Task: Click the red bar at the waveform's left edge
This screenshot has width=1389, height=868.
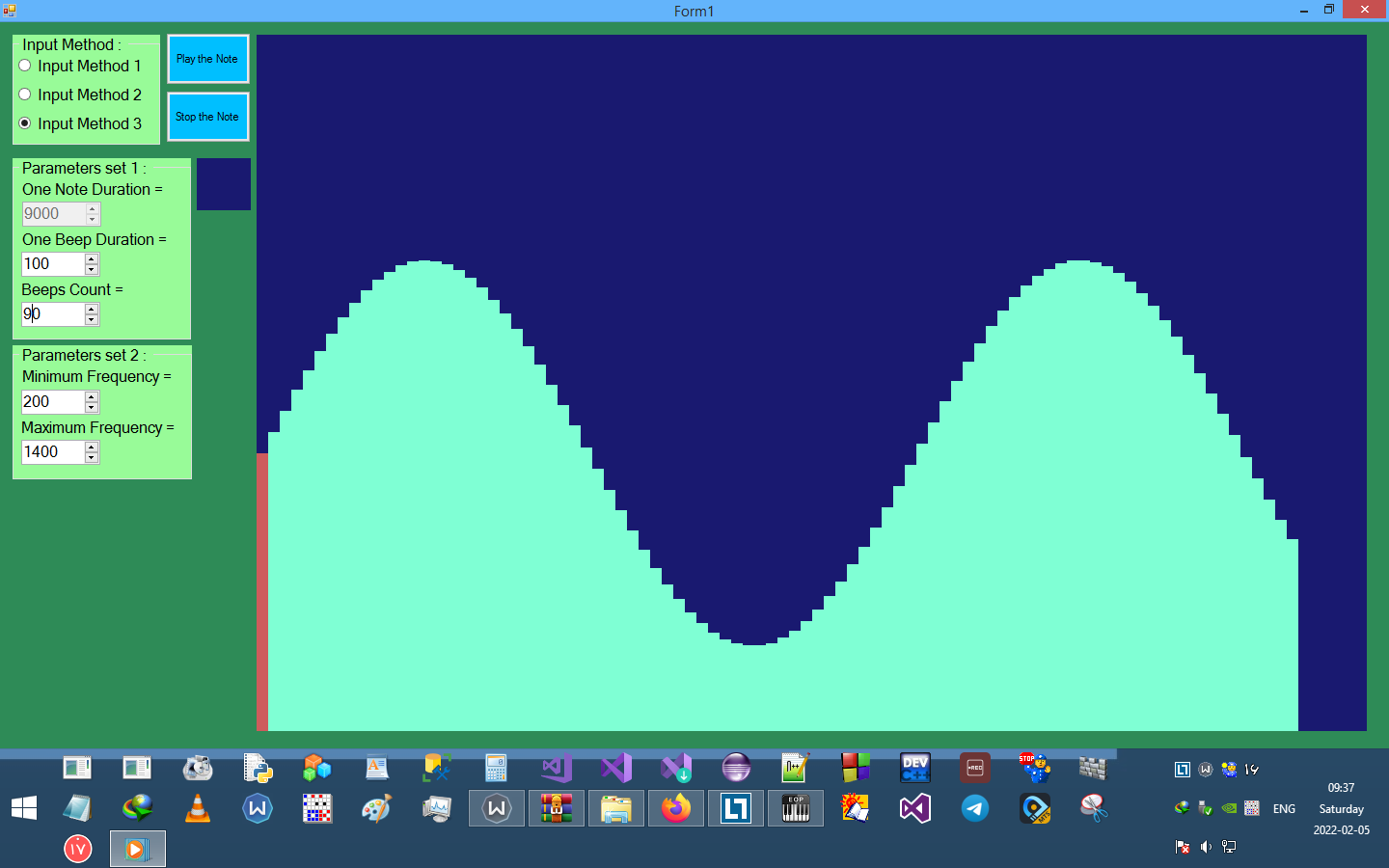Action: click(261, 590)
